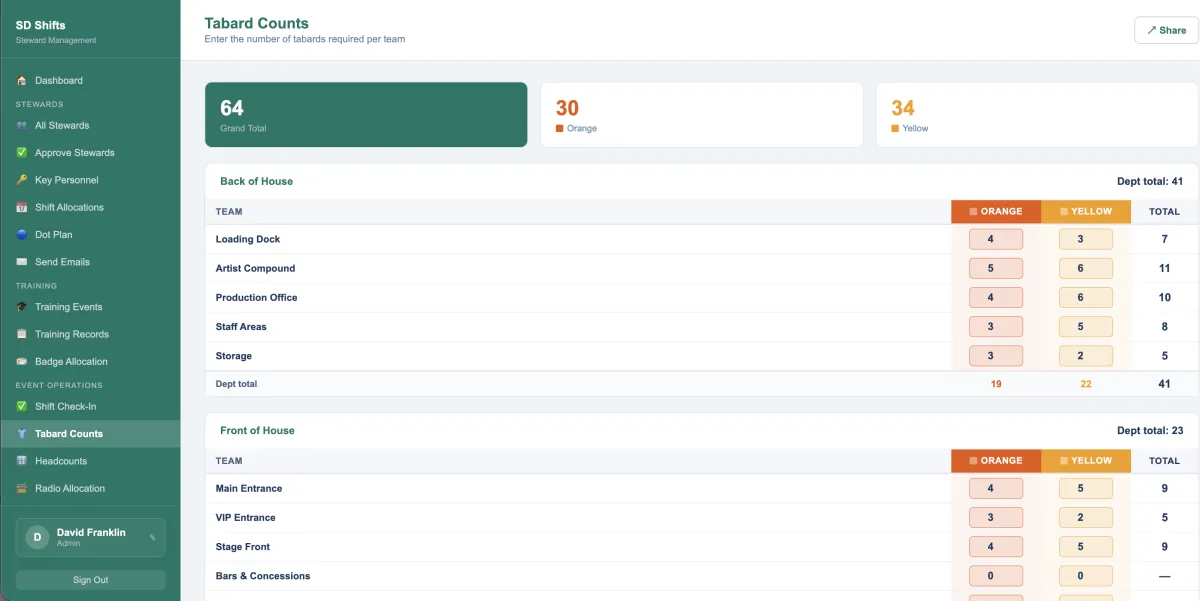This screenshot has width=1200, height=601.
Task: Open the Headcounts icon in sidebar
Action: pos(22,461)
